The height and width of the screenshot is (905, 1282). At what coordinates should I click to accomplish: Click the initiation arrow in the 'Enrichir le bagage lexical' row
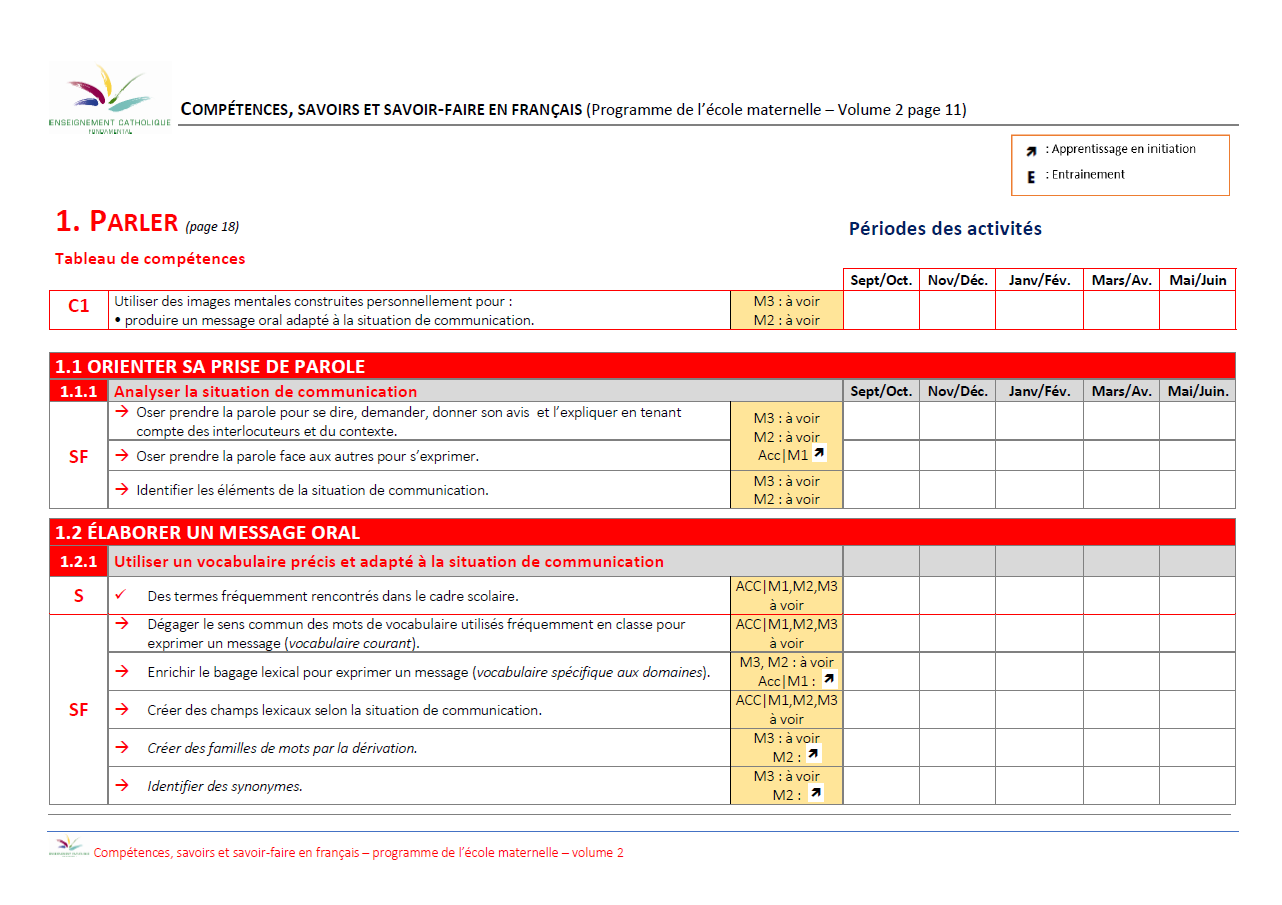(x=828, y=679)
